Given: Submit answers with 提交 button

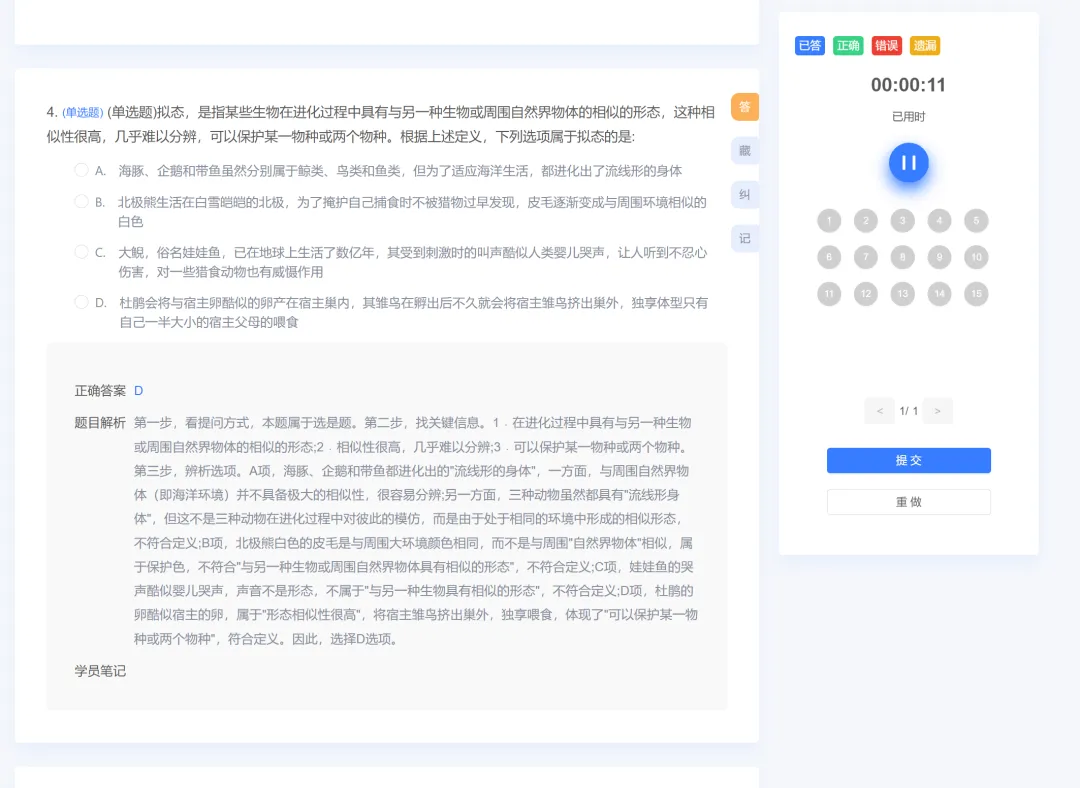Looking at the screenshot, I should (908, 460).
